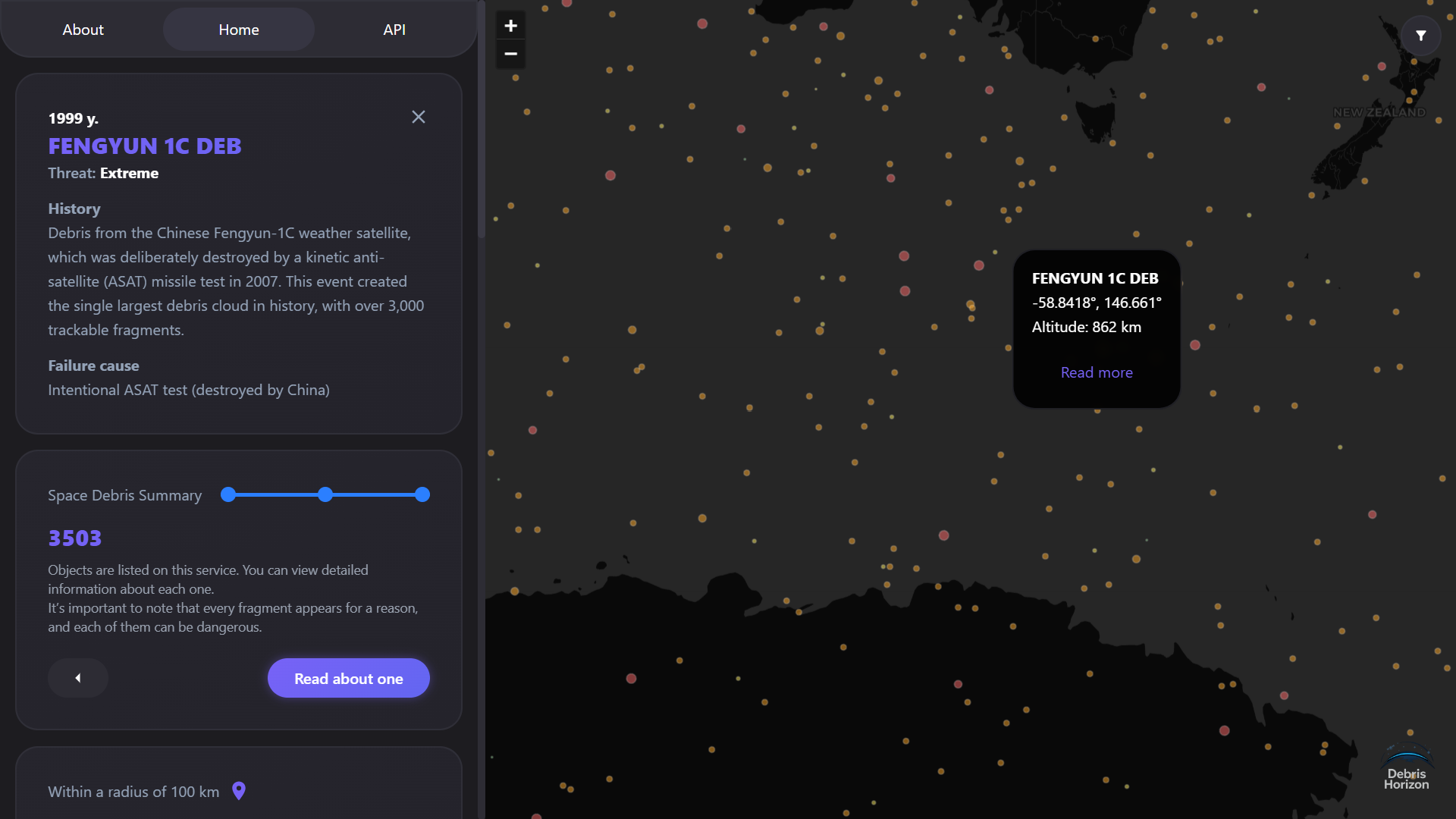Open the About tab

coord(83,30)
